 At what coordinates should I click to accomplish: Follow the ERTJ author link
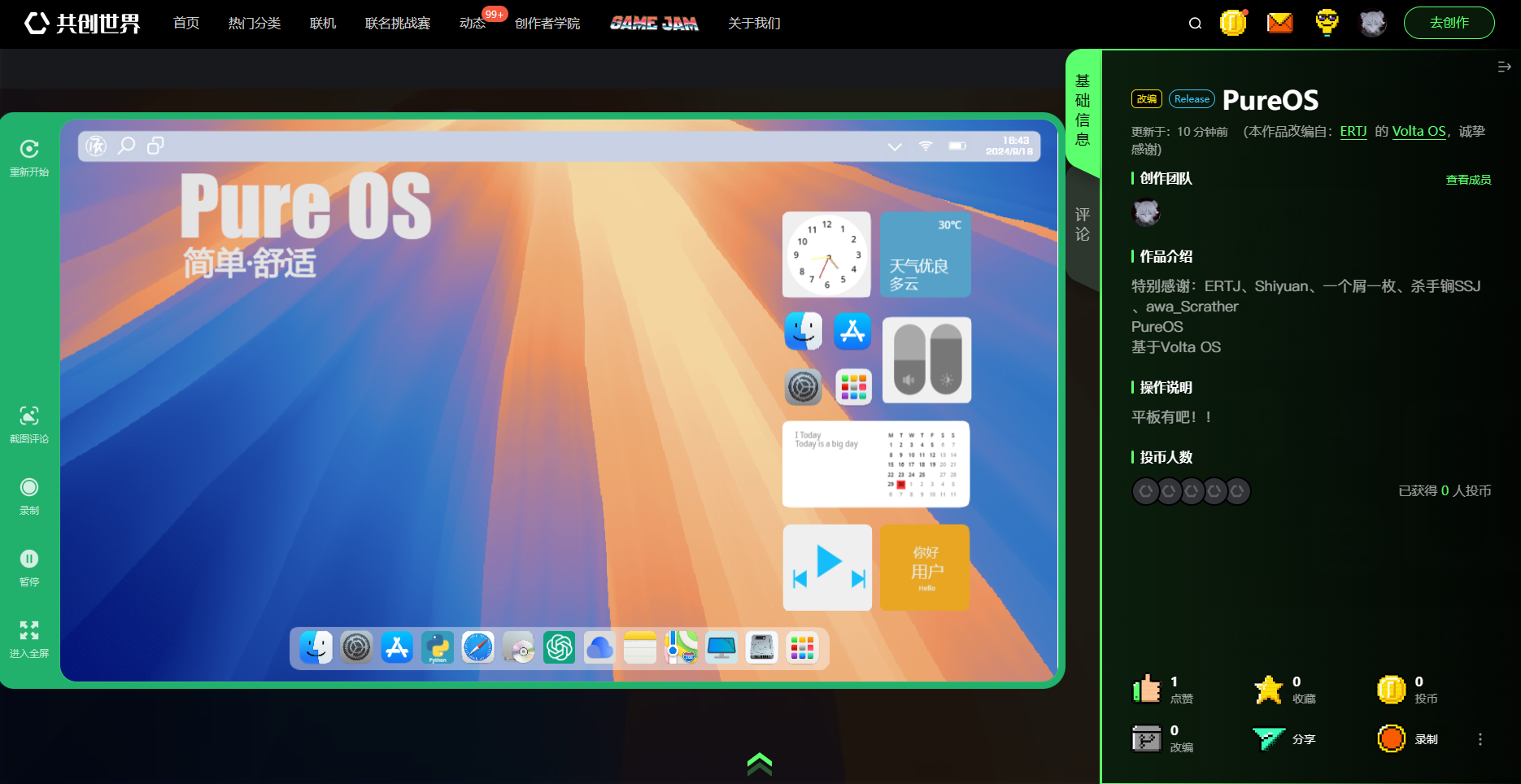pos(1353,131)
